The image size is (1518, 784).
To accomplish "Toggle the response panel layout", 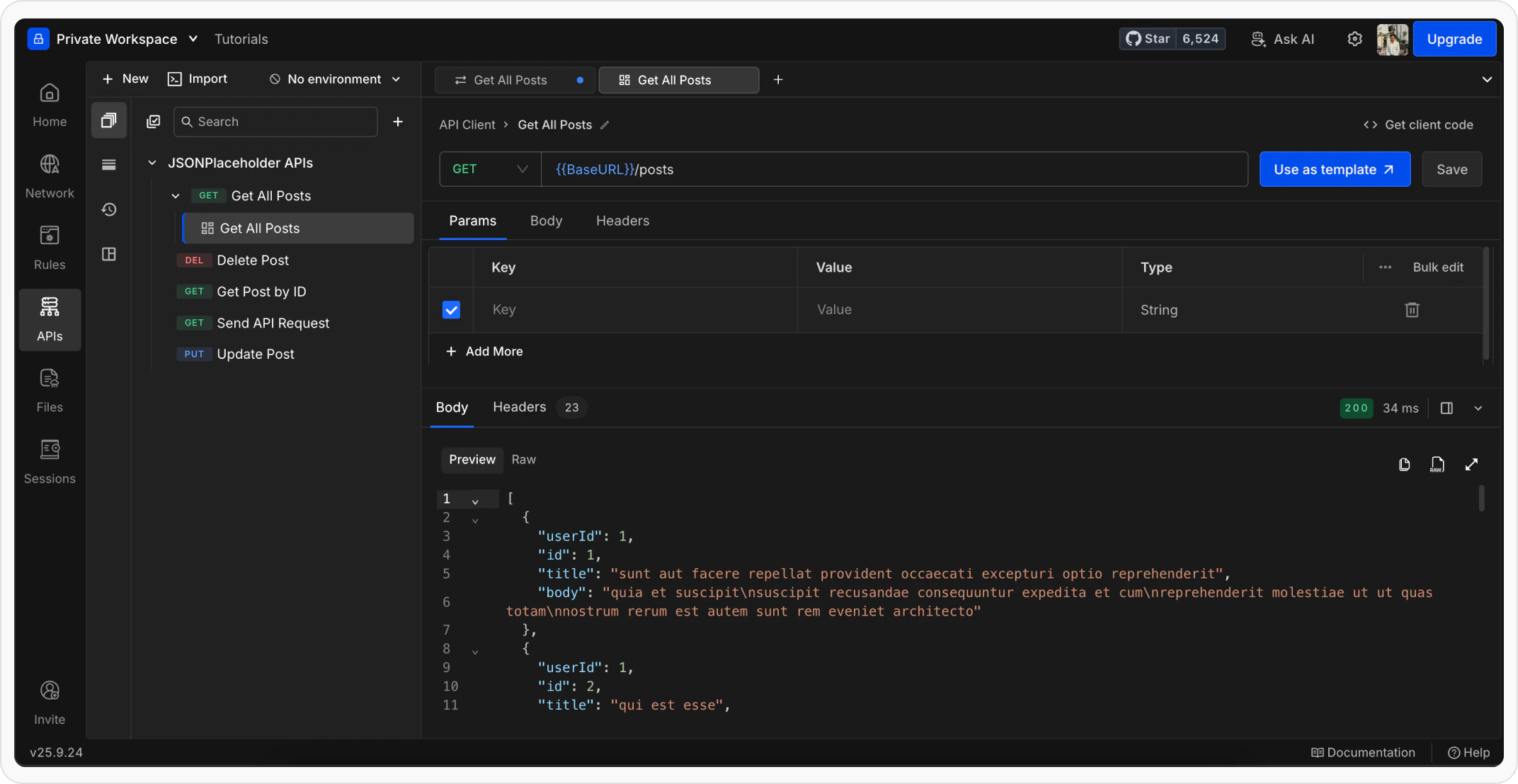I will 1446,408.
